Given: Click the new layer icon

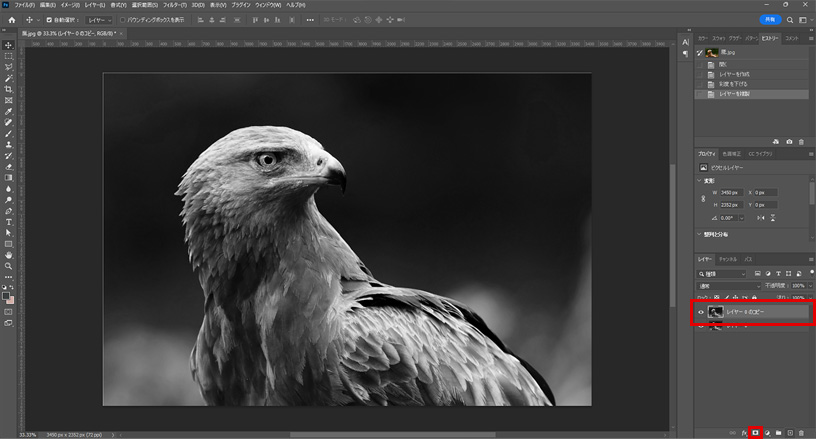Looking at the screenshot, I should [790, 433].
